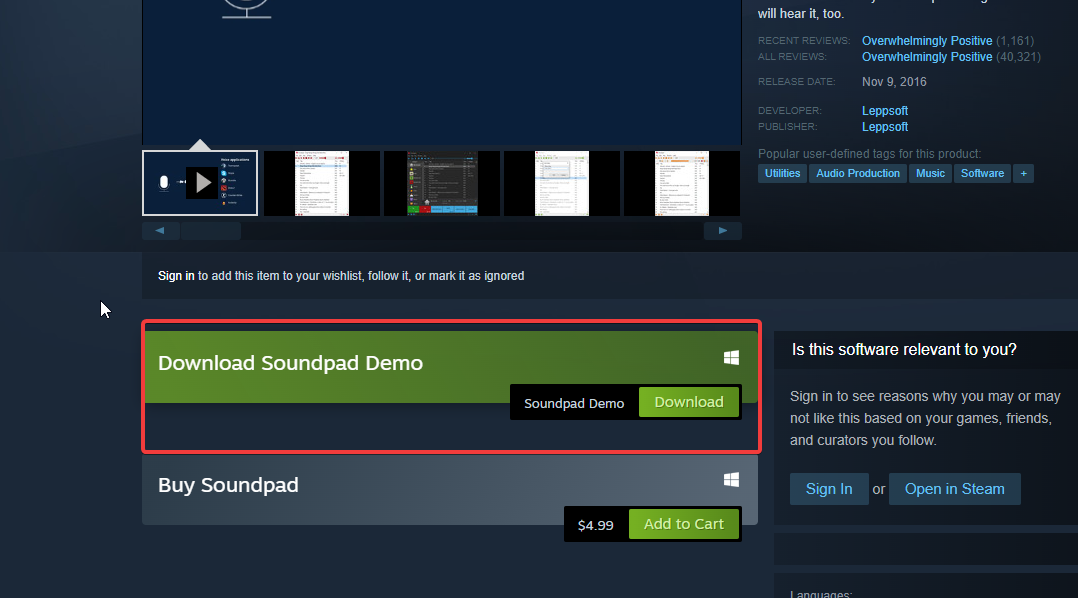This screenshot has width=1078, height=598.
Task: Click the right arrow of thumbnail strip
Action: click(x=723, y=231)
